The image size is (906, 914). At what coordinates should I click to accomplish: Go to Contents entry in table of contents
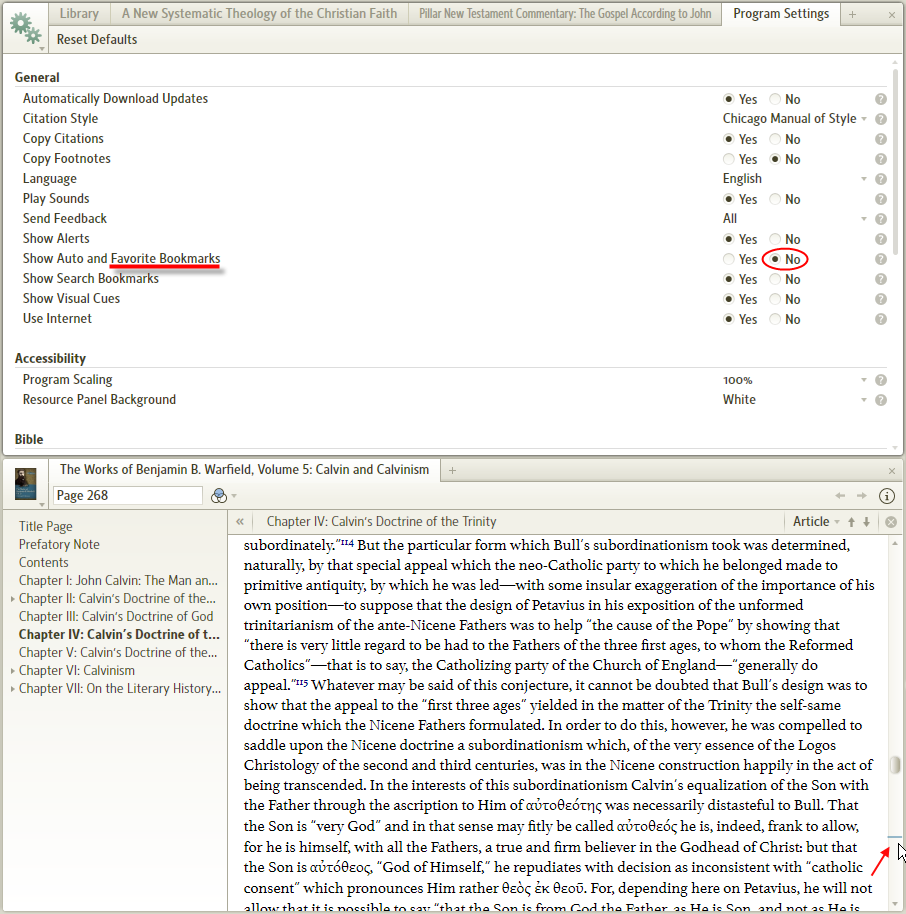coord(44,563)
